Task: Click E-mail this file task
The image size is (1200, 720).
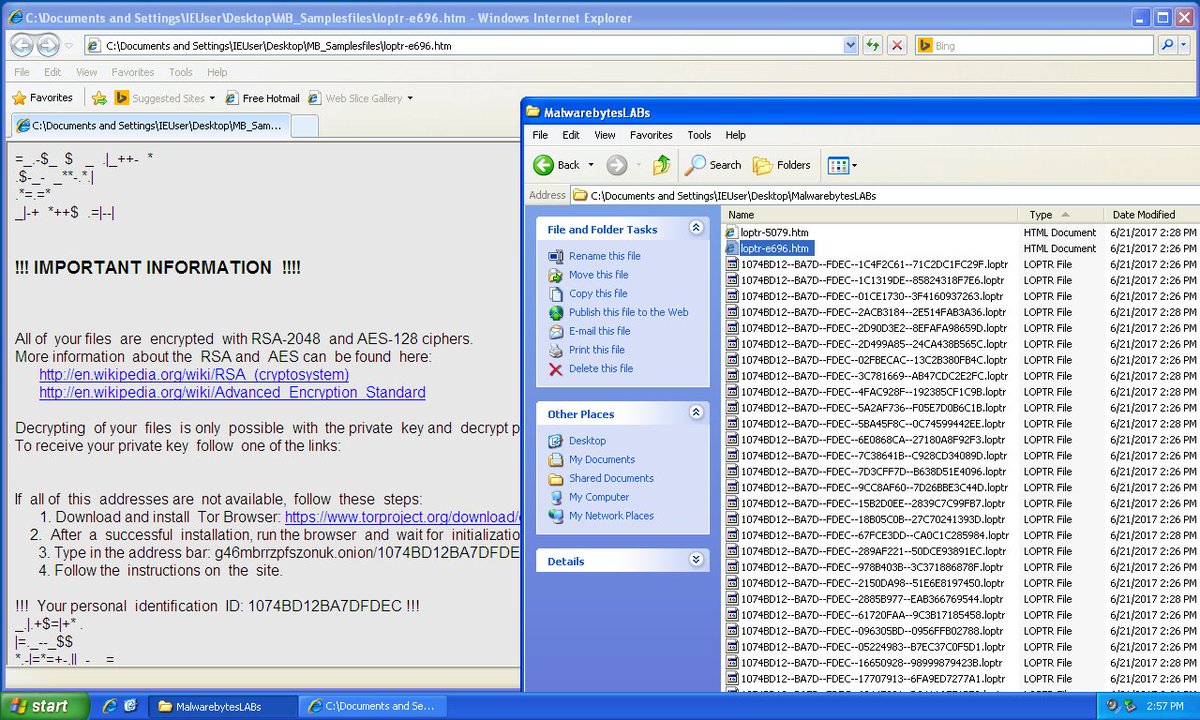Action: 600,331
